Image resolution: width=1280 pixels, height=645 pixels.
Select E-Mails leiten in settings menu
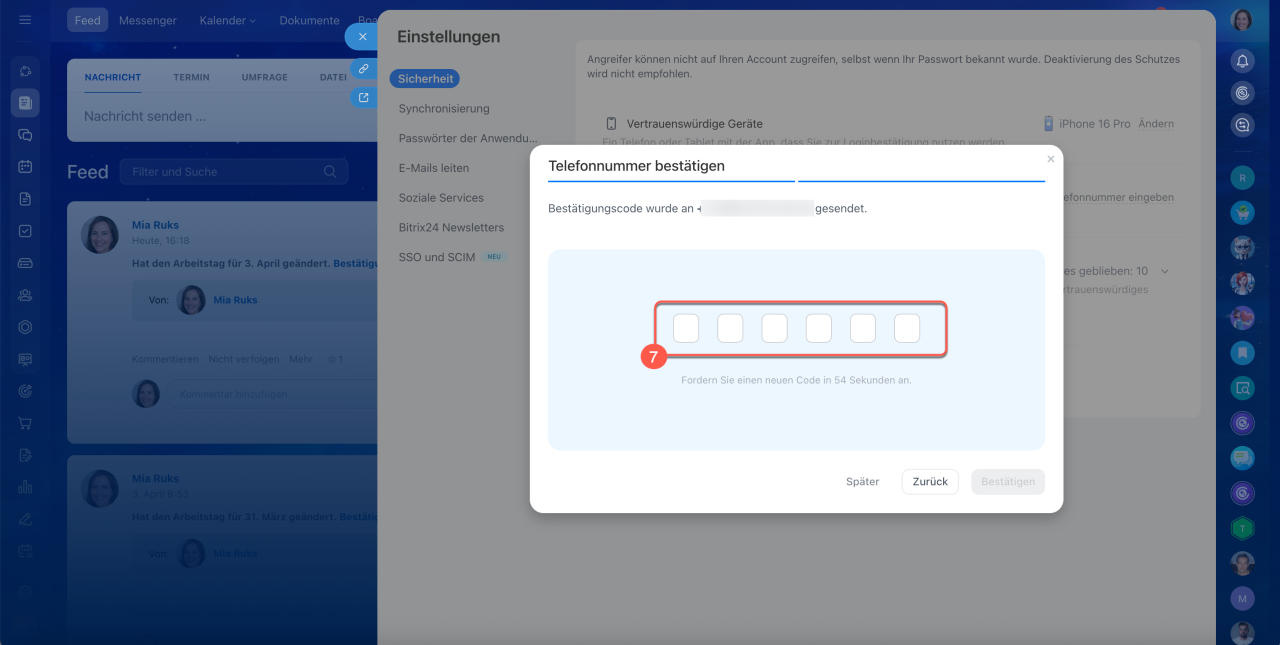click(x=433, y=168)
